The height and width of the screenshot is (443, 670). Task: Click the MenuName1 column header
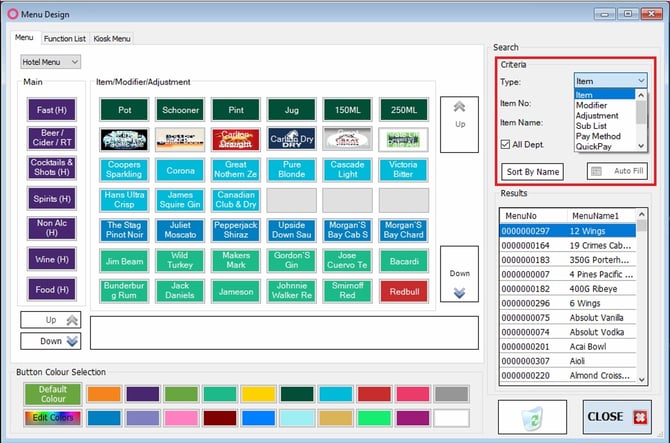point(601,216)
